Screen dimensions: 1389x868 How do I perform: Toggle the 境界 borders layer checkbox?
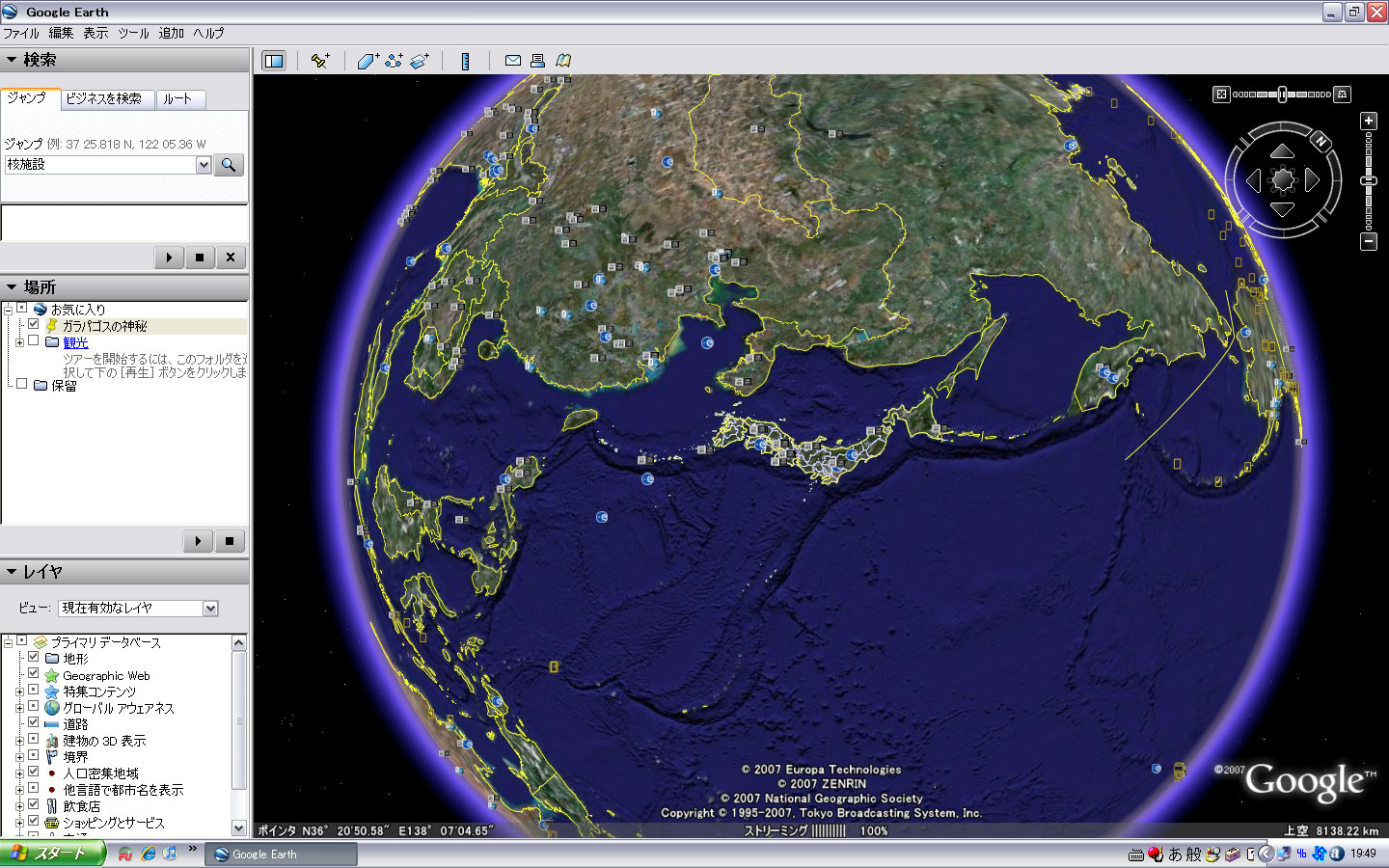pos(34,756)
